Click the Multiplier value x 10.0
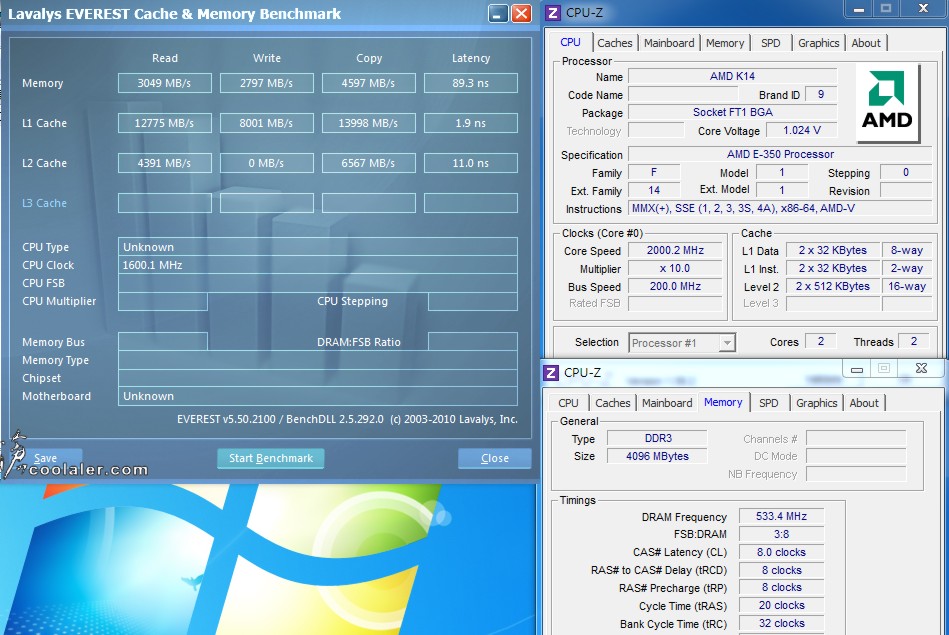The image size is (949, 635). [x=675, y=268]
